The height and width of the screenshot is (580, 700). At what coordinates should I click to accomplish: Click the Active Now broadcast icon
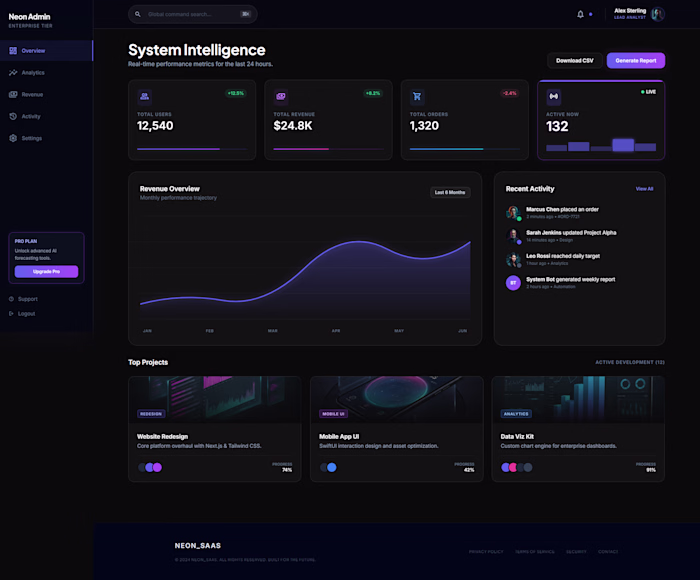554,96
